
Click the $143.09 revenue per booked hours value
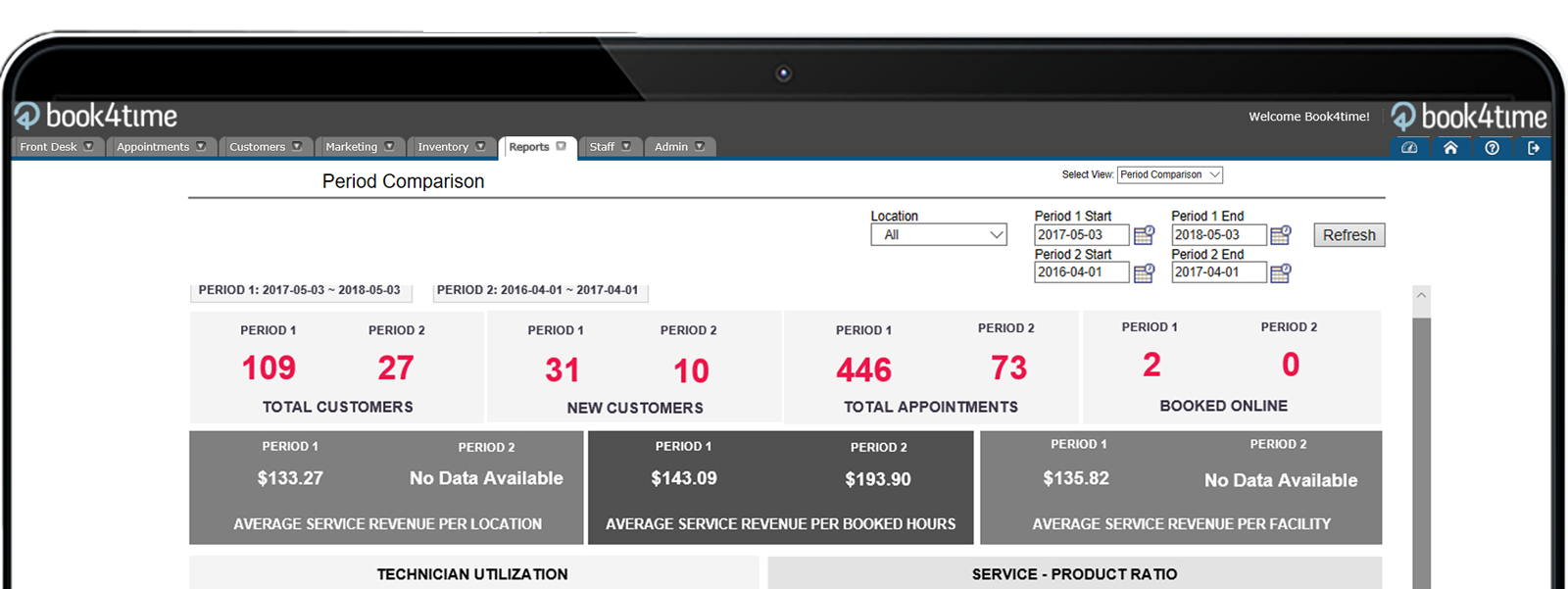click(x=684, y=478)
